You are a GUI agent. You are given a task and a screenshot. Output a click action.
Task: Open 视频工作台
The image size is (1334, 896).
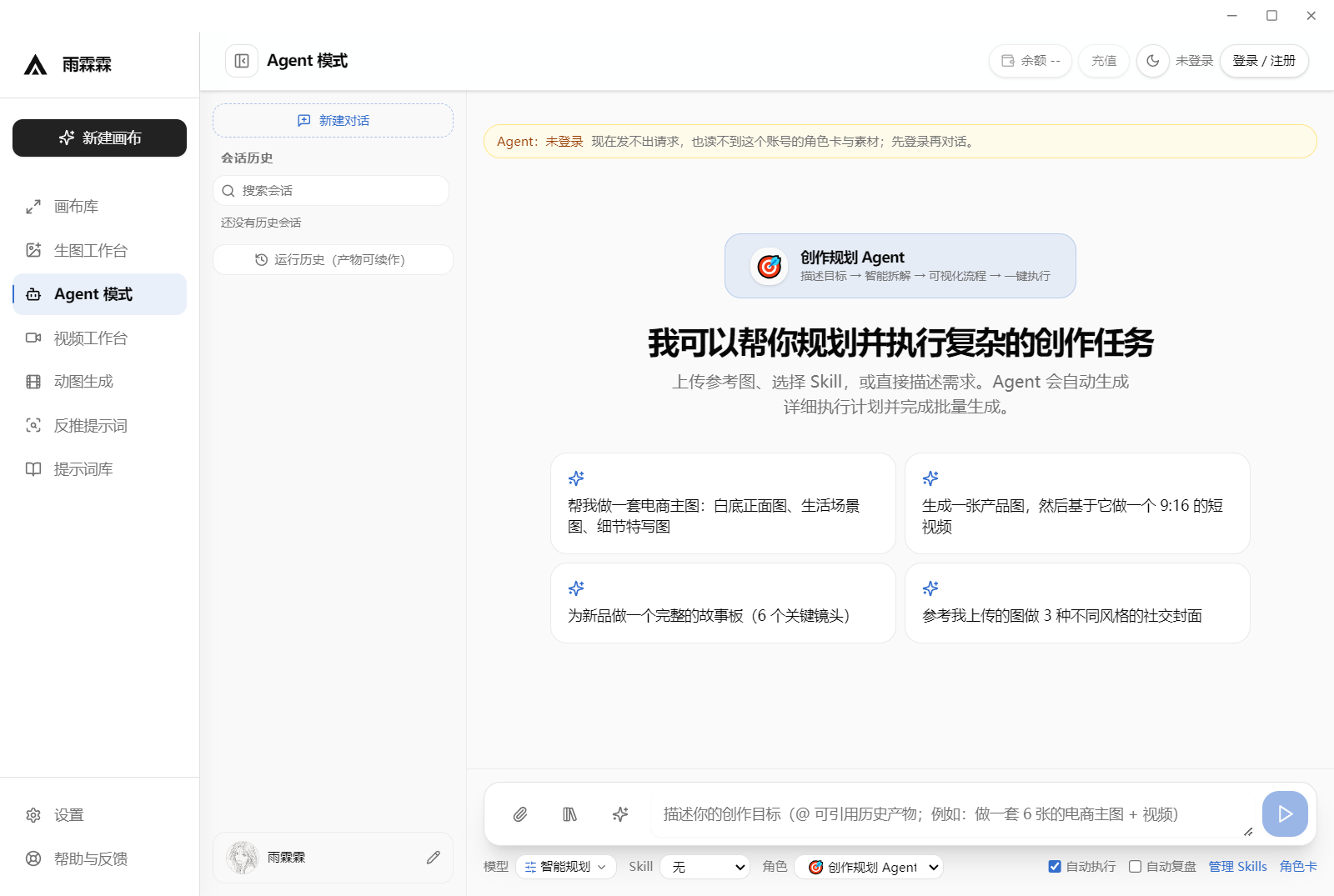click(x=99, y=338)
